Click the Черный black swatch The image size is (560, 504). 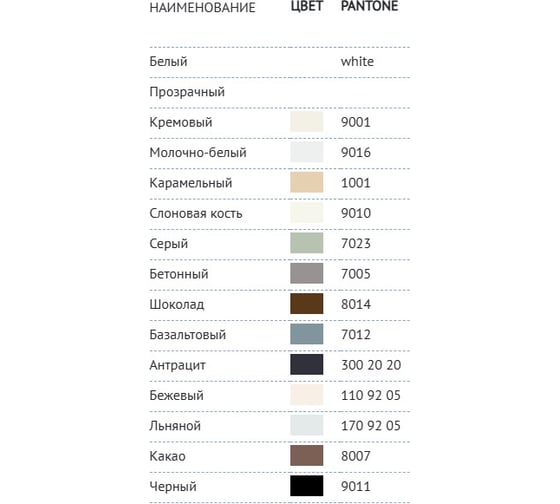[306, 486]
